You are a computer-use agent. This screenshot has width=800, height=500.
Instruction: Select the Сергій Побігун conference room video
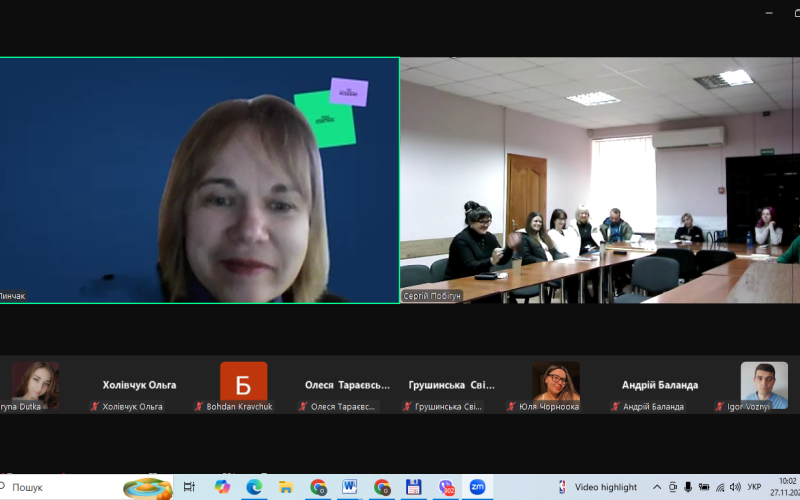[600, 180]
